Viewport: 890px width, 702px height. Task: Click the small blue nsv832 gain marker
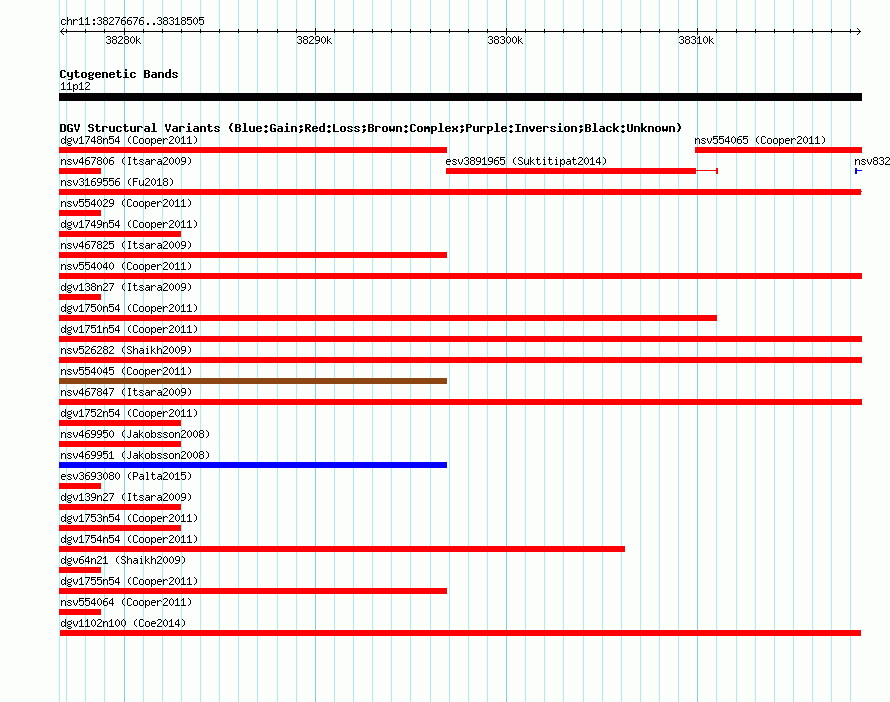[x=858, y=171]
